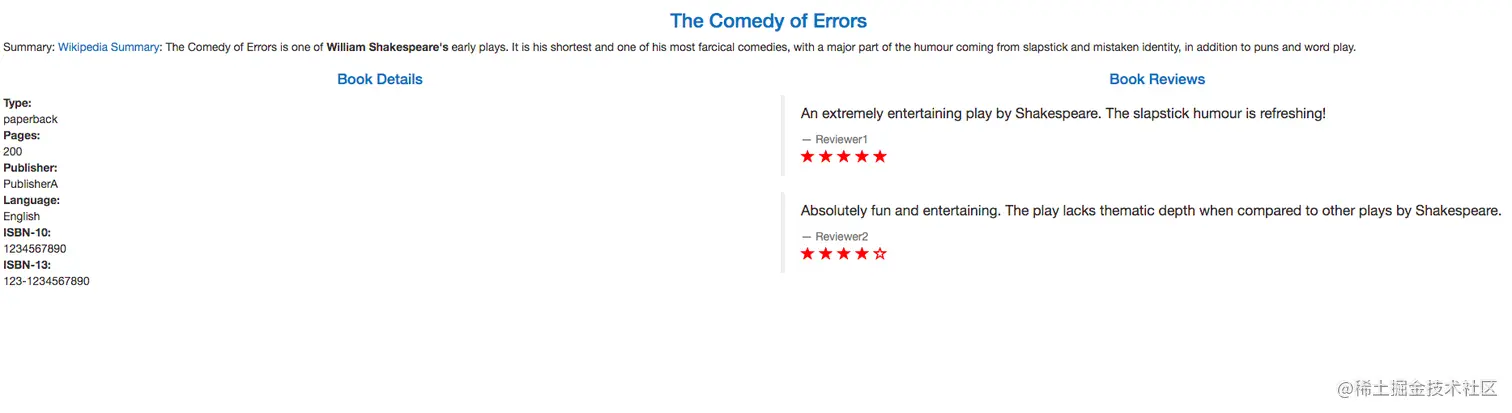This screenshot has height=413, width=1512.
Task: Click the ISBN-13 value 123-1234567890
Action: coord(46,282)
